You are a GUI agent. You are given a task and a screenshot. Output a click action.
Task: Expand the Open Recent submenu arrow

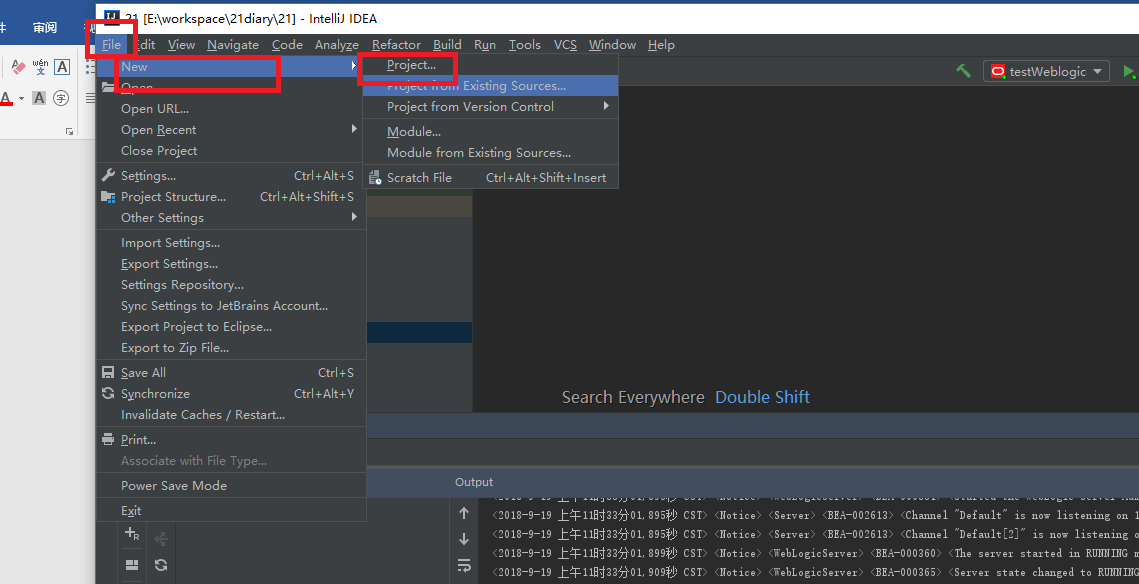[354, 129]
